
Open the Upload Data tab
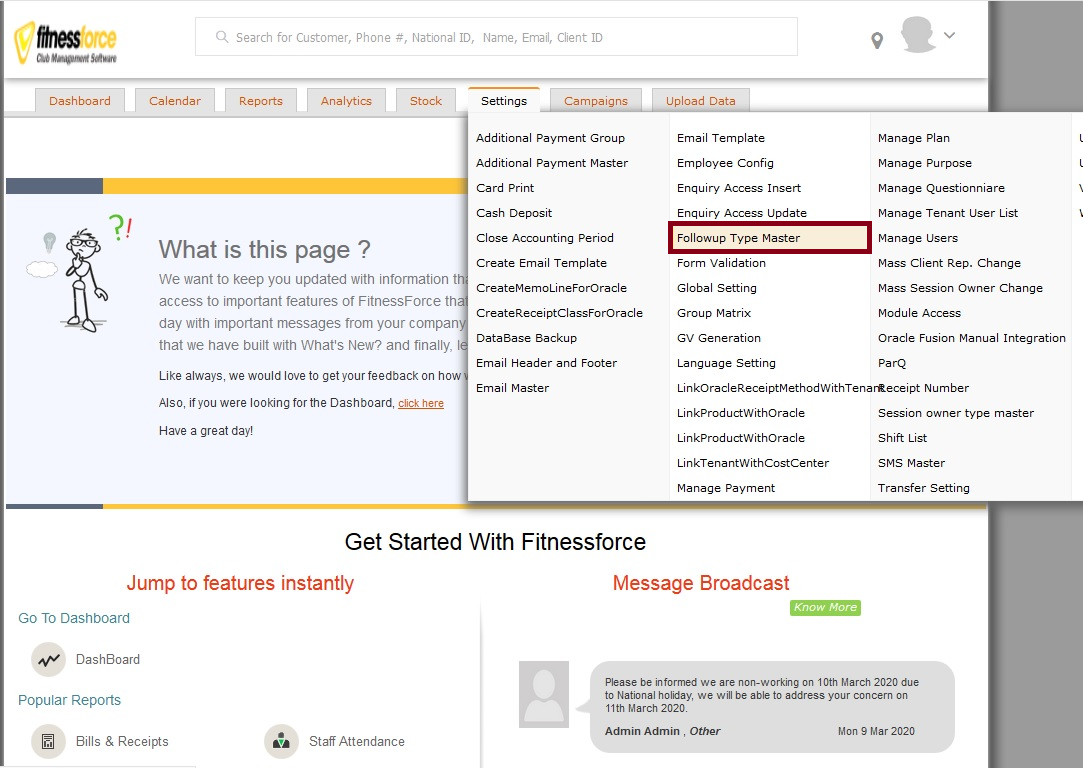(x=700, y=101)
